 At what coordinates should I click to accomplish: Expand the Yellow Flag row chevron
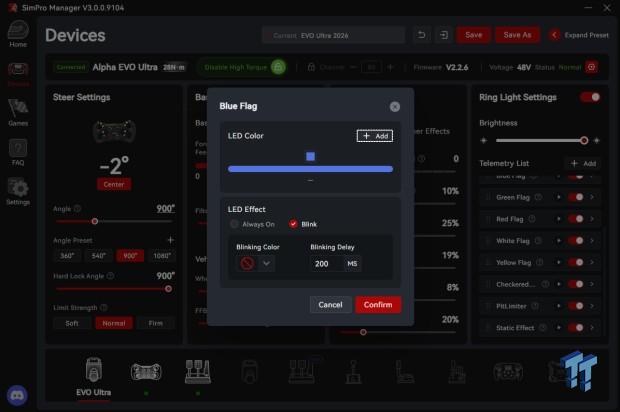(x=592, y=262)
